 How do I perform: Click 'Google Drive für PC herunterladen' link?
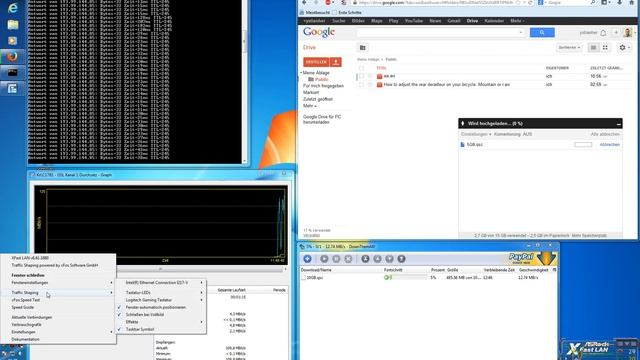(x=322, y=119)
